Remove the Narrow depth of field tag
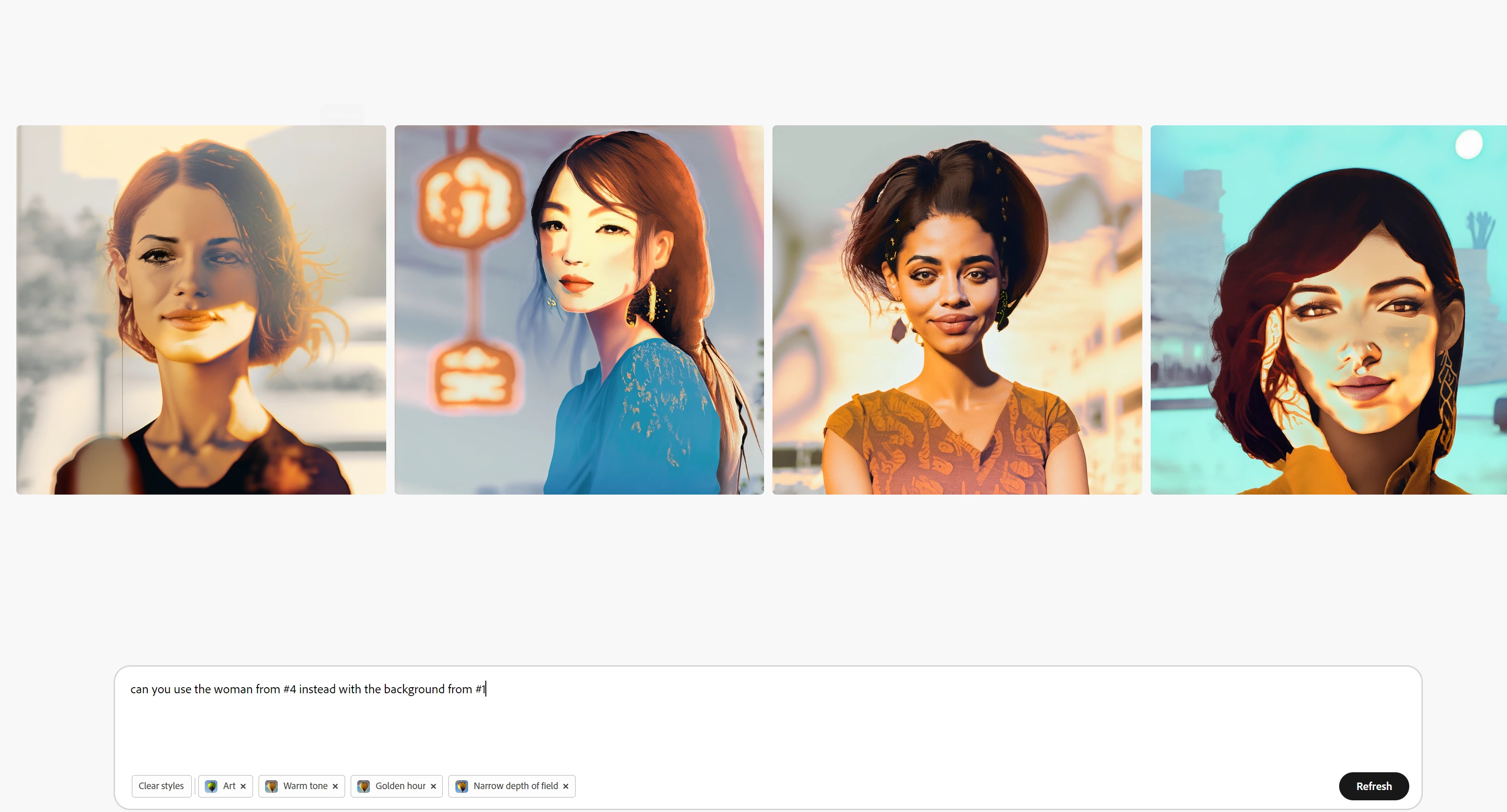Screen dimensions: 1507x812 pyautogui.click(x=566, y=786)
